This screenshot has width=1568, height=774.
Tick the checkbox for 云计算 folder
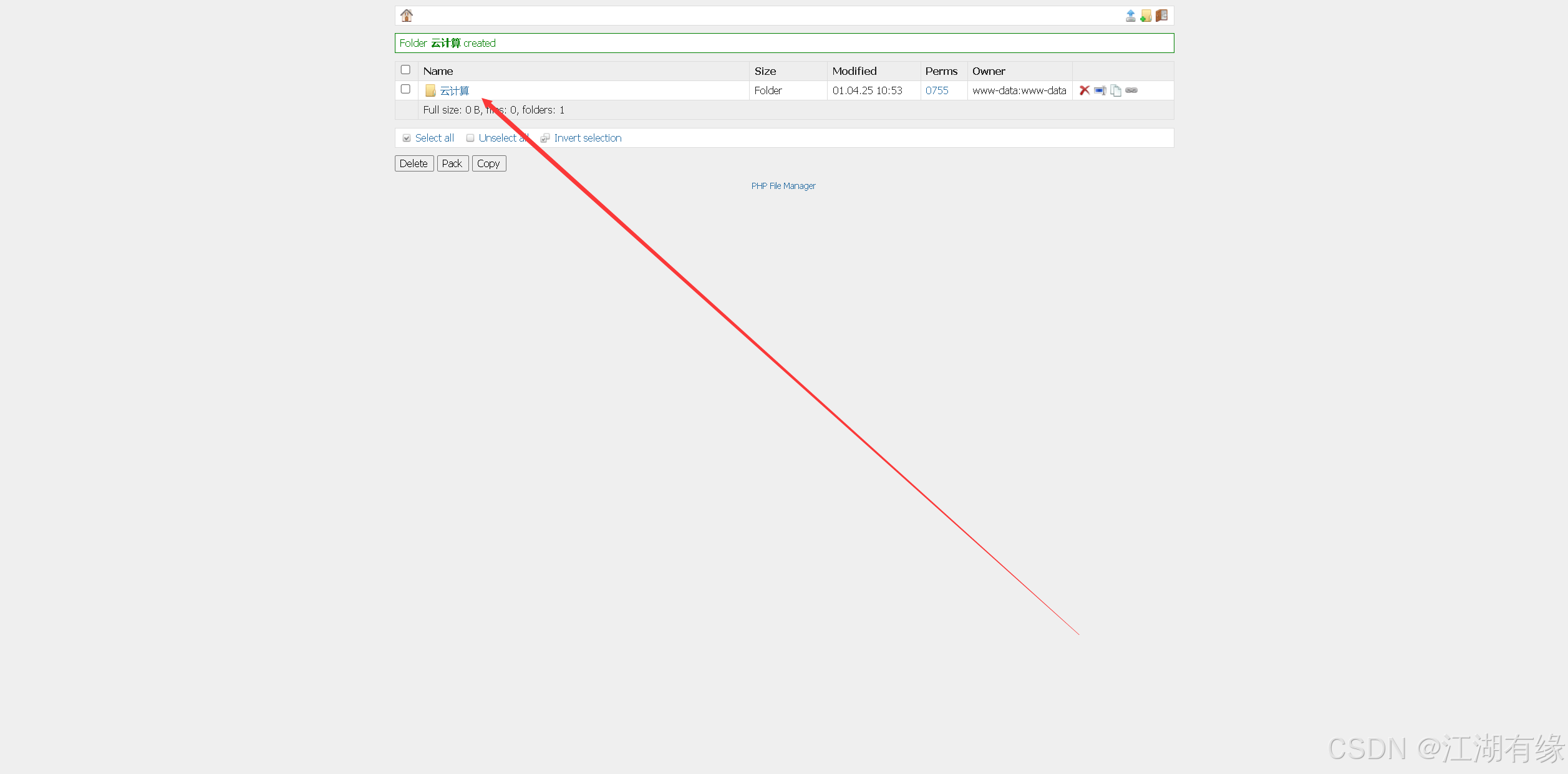405,89
